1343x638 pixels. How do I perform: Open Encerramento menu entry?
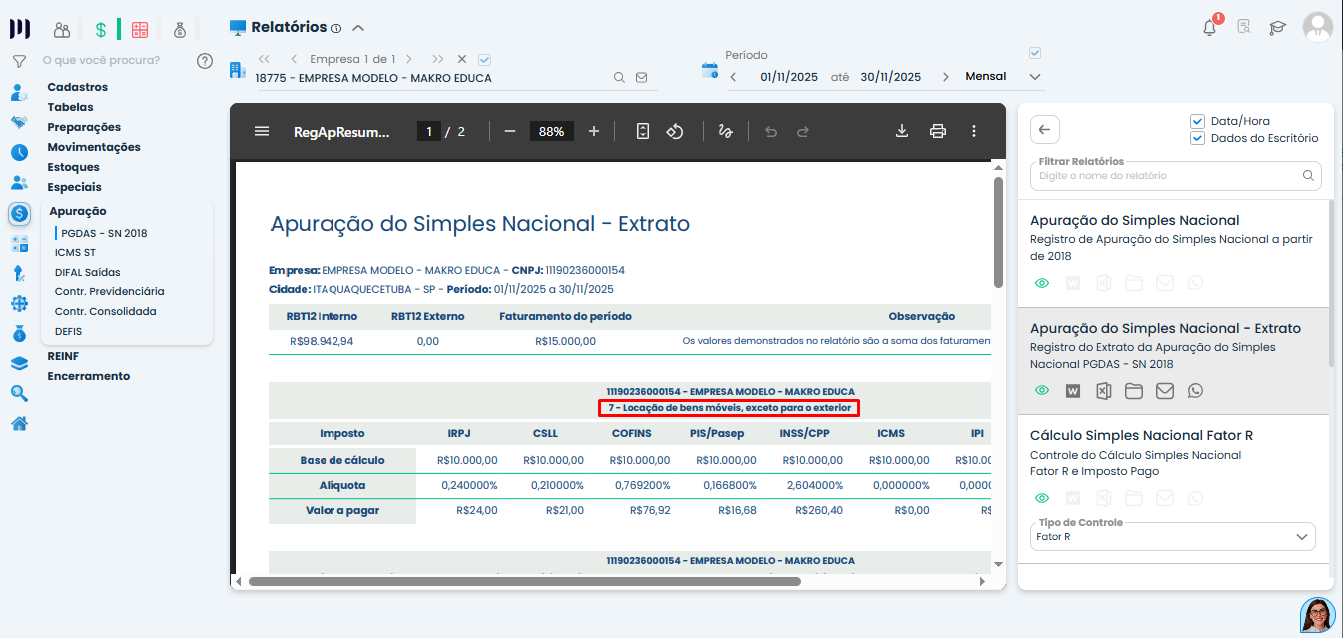[89, 376]
